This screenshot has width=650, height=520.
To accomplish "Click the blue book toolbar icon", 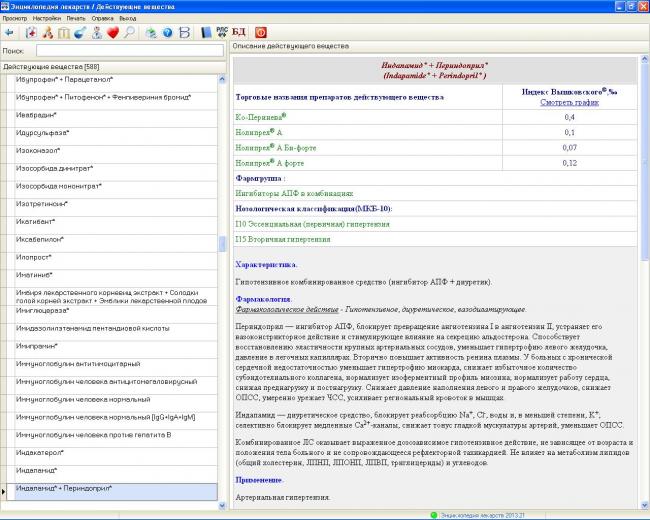I will click(206, 32).
